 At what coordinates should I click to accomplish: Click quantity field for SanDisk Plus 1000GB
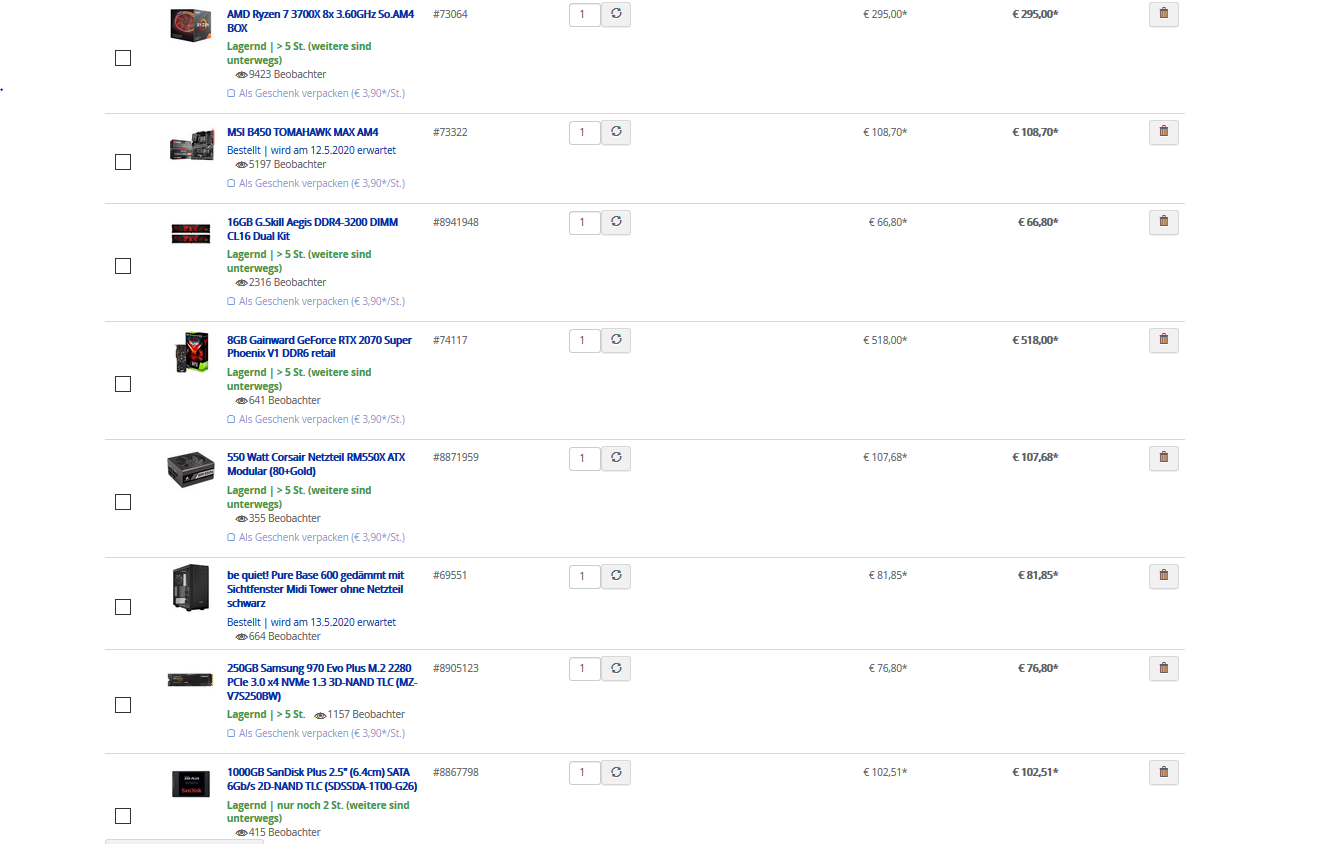point(585,772)
